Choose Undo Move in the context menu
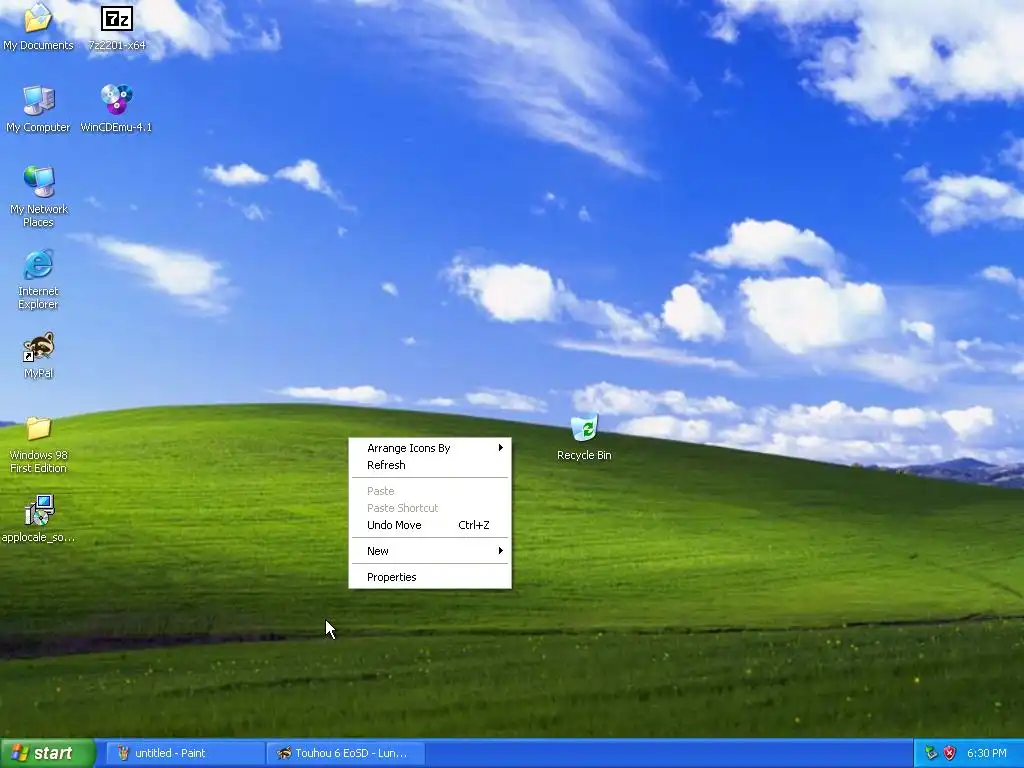Screen dimensions: 1024x768 coord(430,525)
